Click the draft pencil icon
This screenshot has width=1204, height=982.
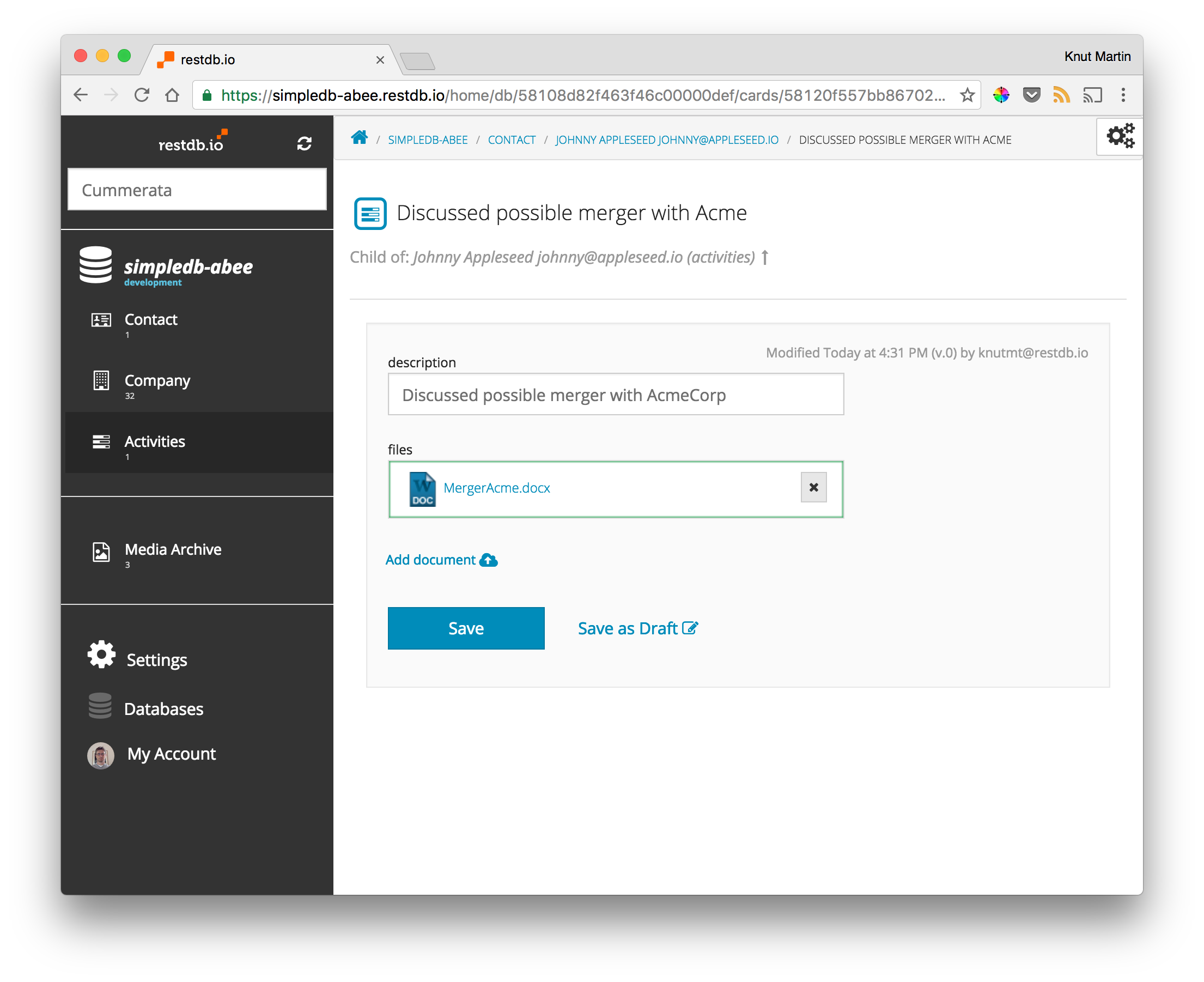pyautogui.click(x=690, y=628)
